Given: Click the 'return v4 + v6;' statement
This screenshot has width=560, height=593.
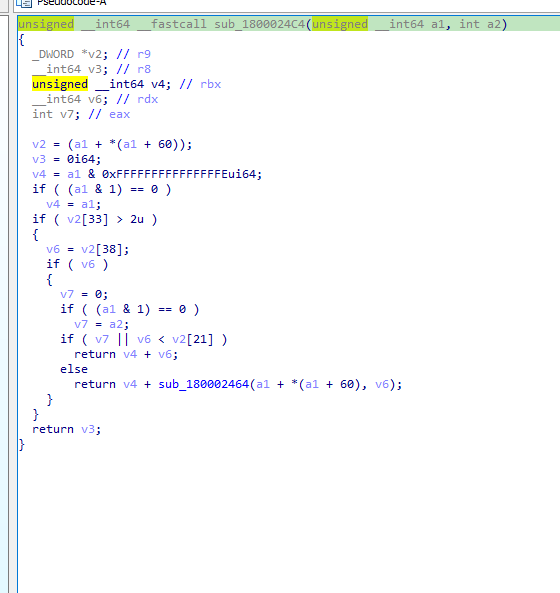Looking at the screenshot, I should pos(126,354).
